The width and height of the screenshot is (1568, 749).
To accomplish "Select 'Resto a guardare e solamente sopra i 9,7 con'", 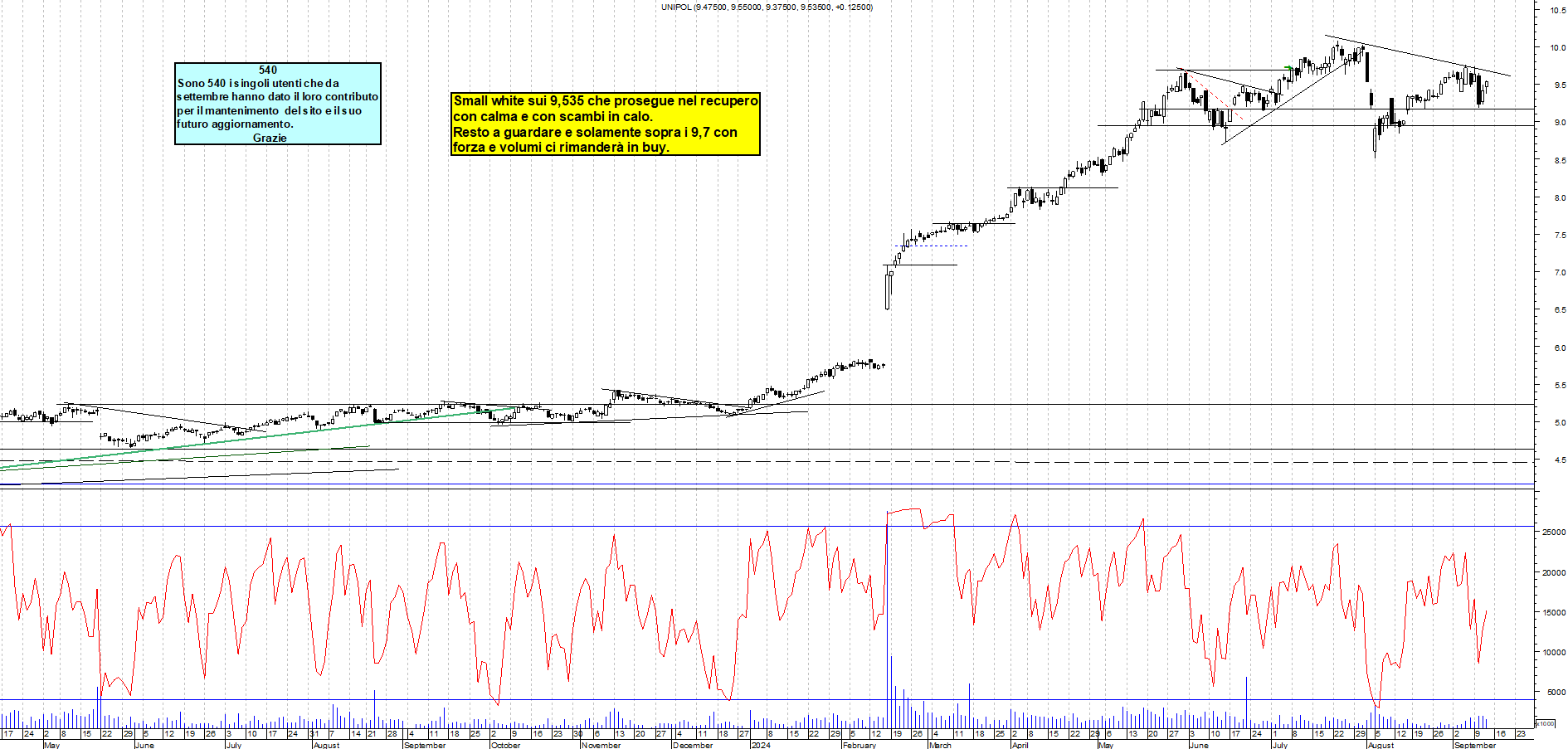I will [x=595, y=132].
